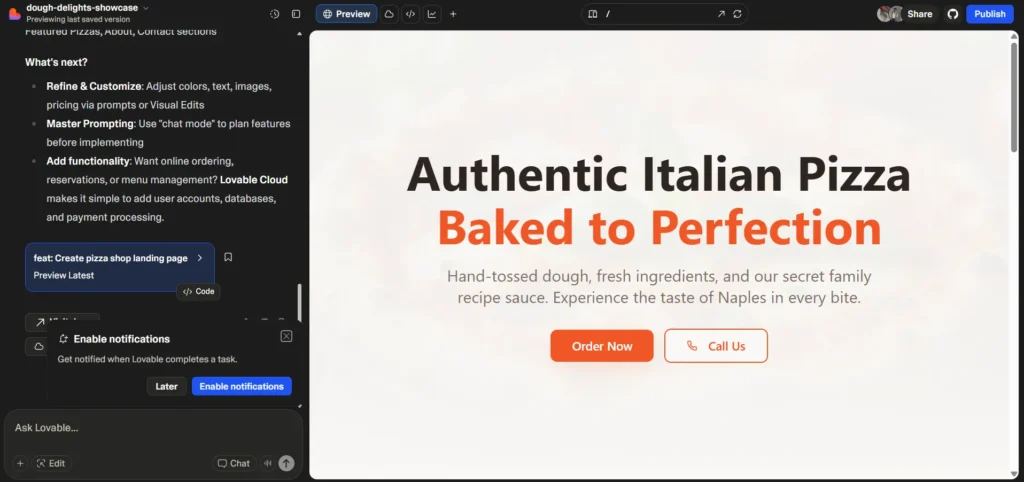Click the Code chip below the feature card
The width and height of the screenshot is (1024, 482).
click(x=199, y=291)
